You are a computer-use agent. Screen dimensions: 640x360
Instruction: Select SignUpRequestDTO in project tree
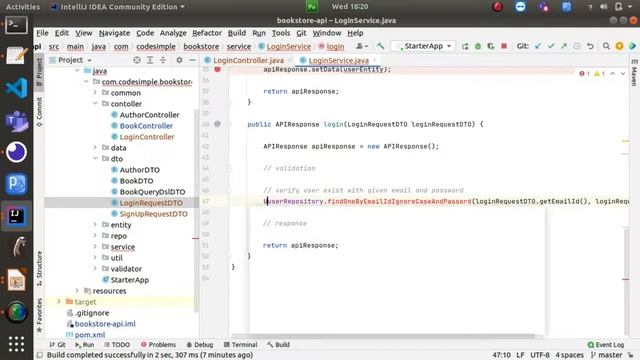coord(153,214)
